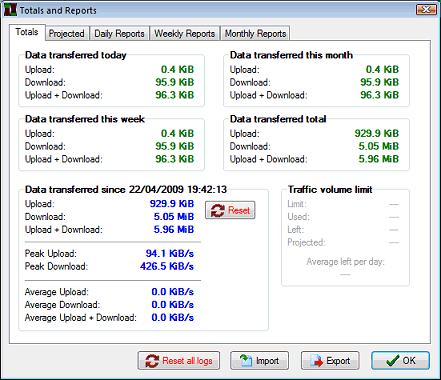
Task: Click the Peak Download value 426.5 KiB/s
Action: point(167,266)
